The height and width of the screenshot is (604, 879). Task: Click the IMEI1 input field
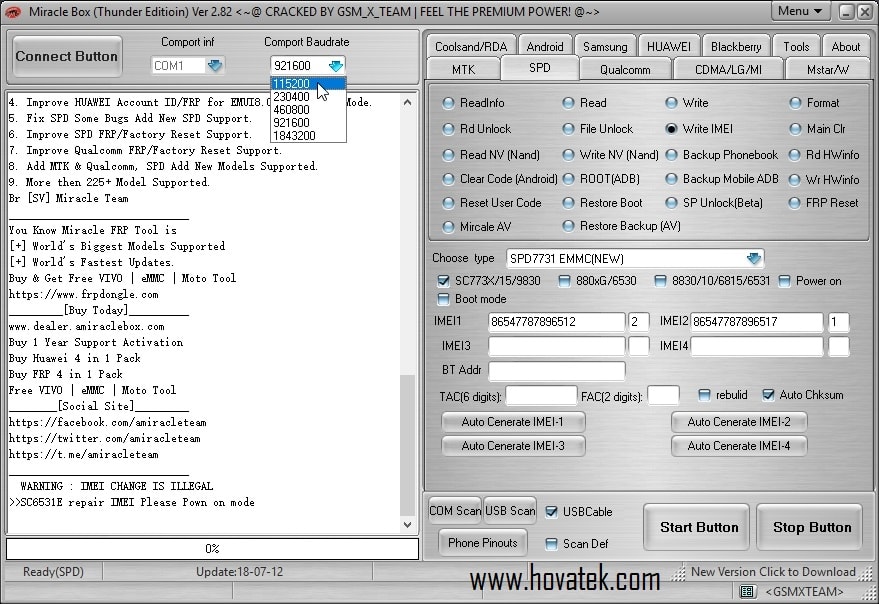[x=557, y=322]
